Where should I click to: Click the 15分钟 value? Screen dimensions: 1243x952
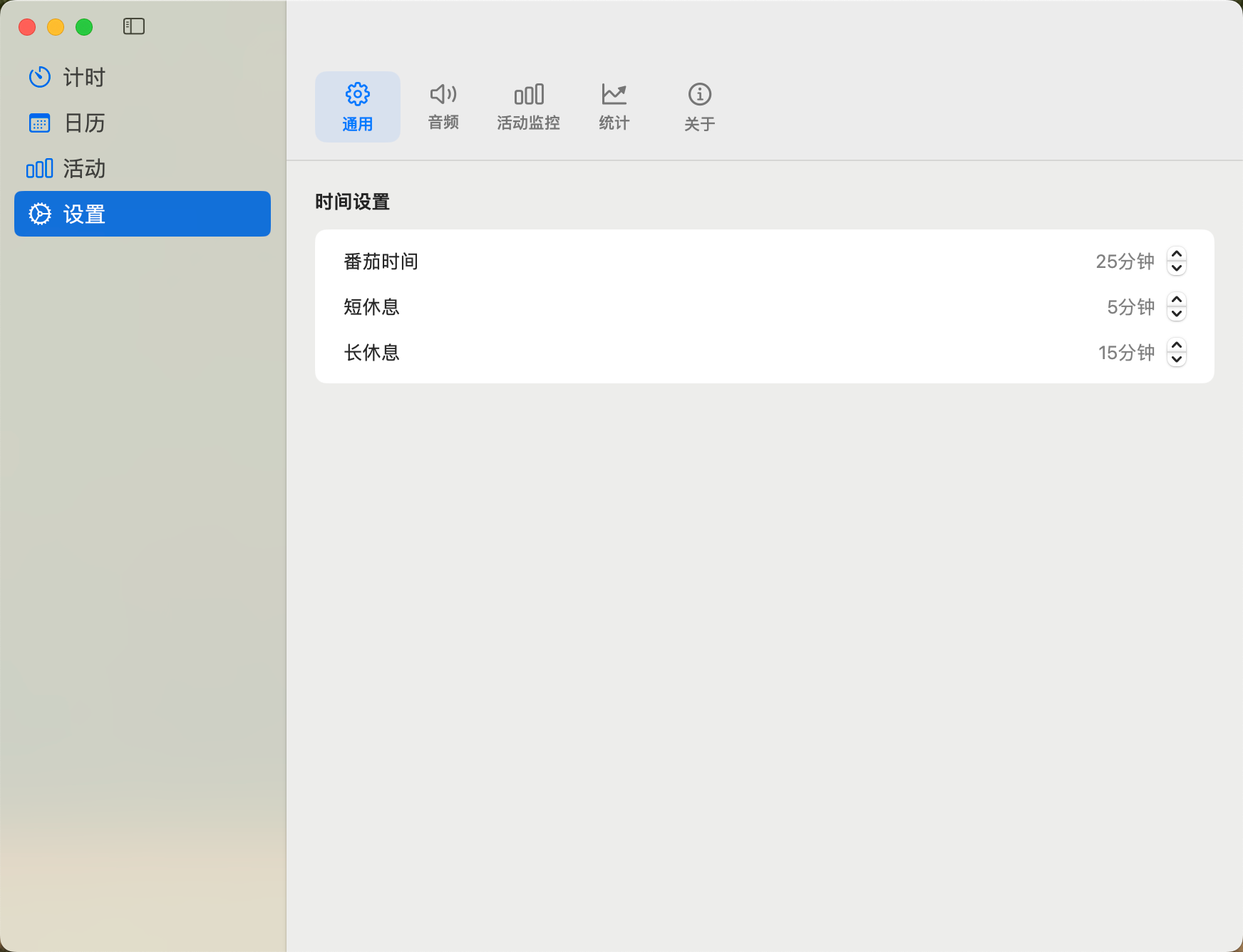click(1126, 353)
